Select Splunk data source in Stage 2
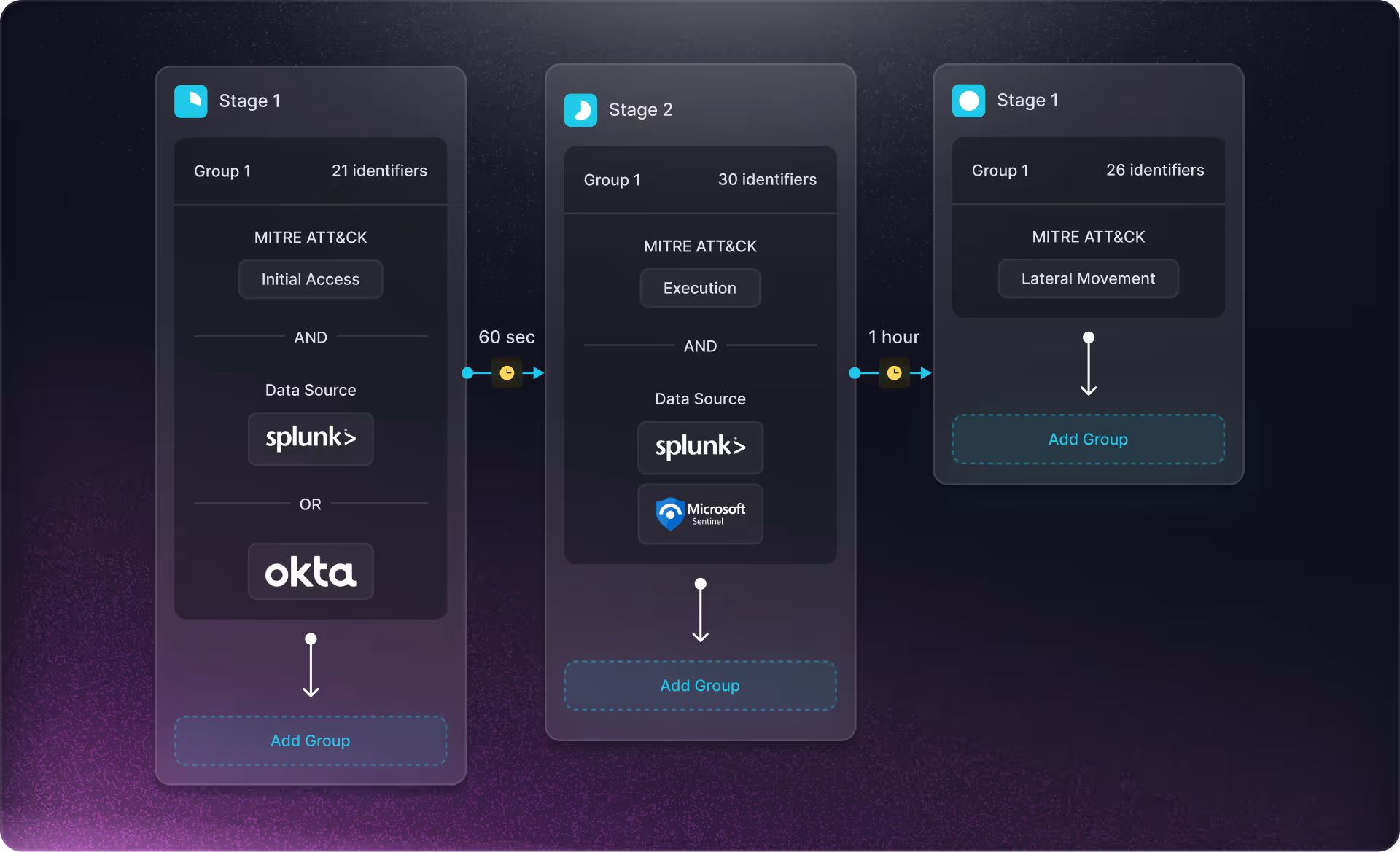Screen dimensions: 1400x852 pyautogui.click(x=700, y=448)
